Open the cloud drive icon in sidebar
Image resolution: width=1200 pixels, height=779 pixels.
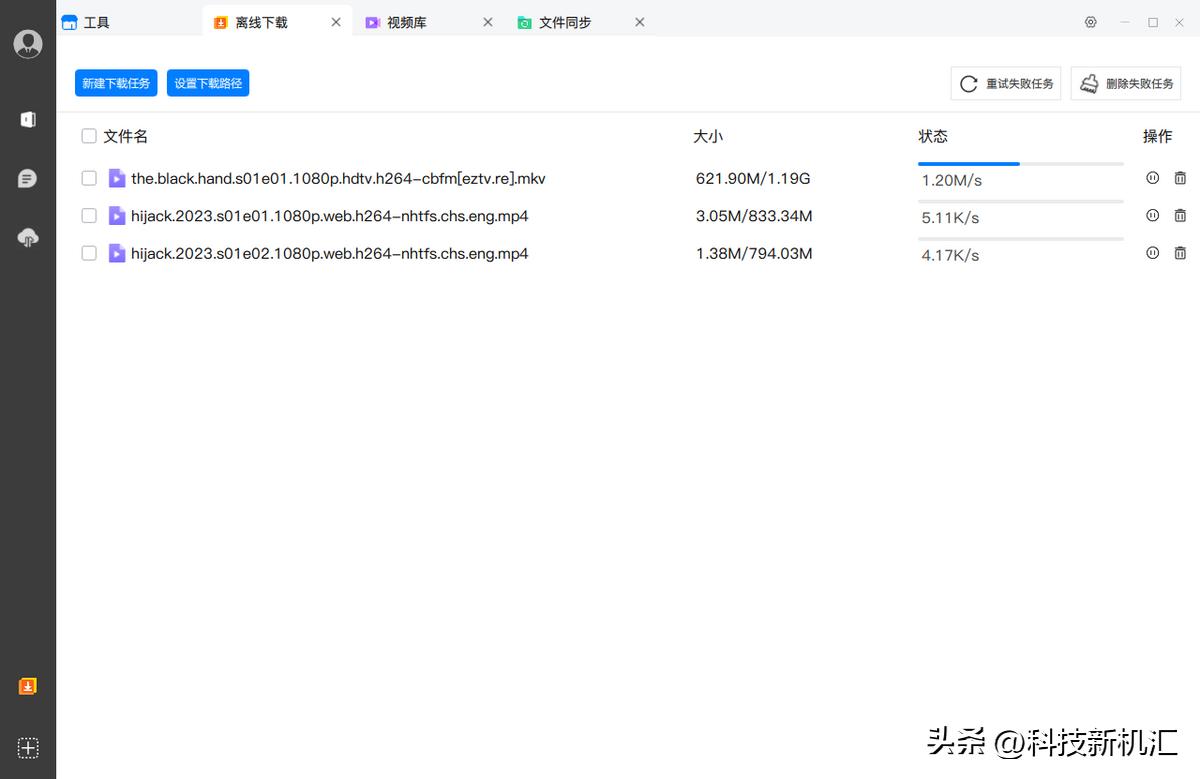click(x=28, y=238)
